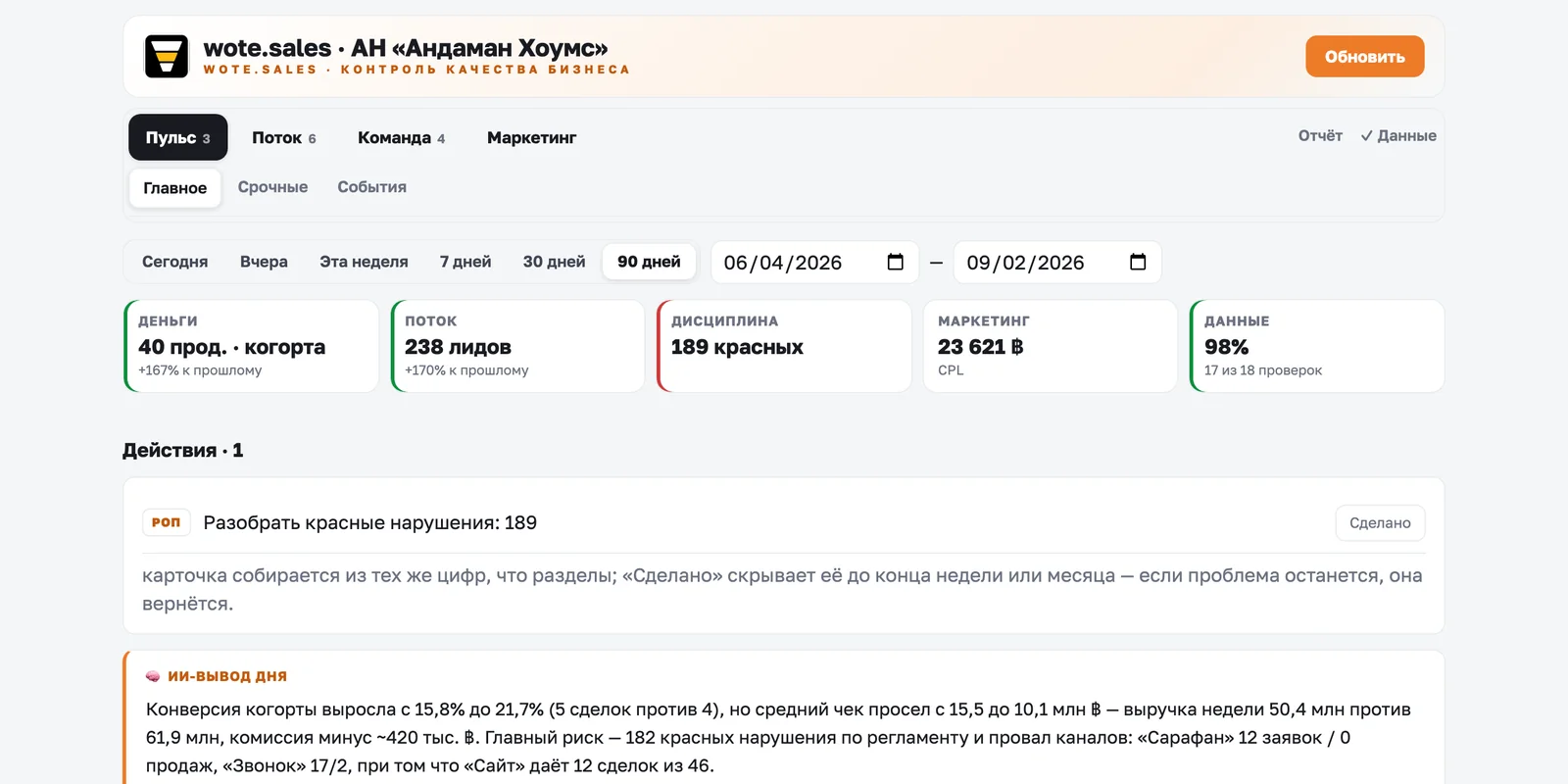1568x784 pixels.
Task: Click the РОП role badge
Action: pyautogui.click(x=166, y=522)
